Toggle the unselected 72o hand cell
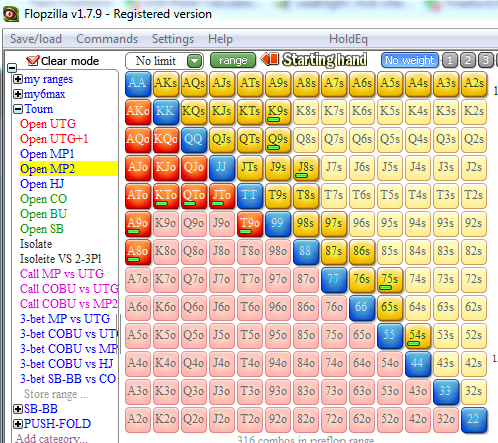Viewport: 498px width, 443px height. [334, 419]
